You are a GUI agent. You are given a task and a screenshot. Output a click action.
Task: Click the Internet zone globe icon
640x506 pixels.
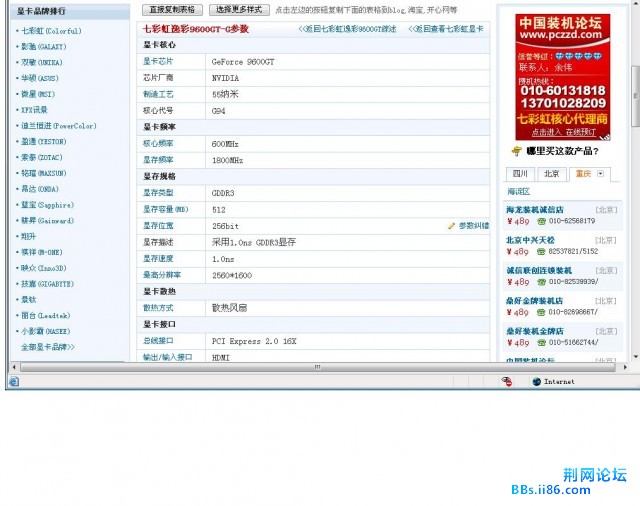pyautogui.click(x=536, y=381)
